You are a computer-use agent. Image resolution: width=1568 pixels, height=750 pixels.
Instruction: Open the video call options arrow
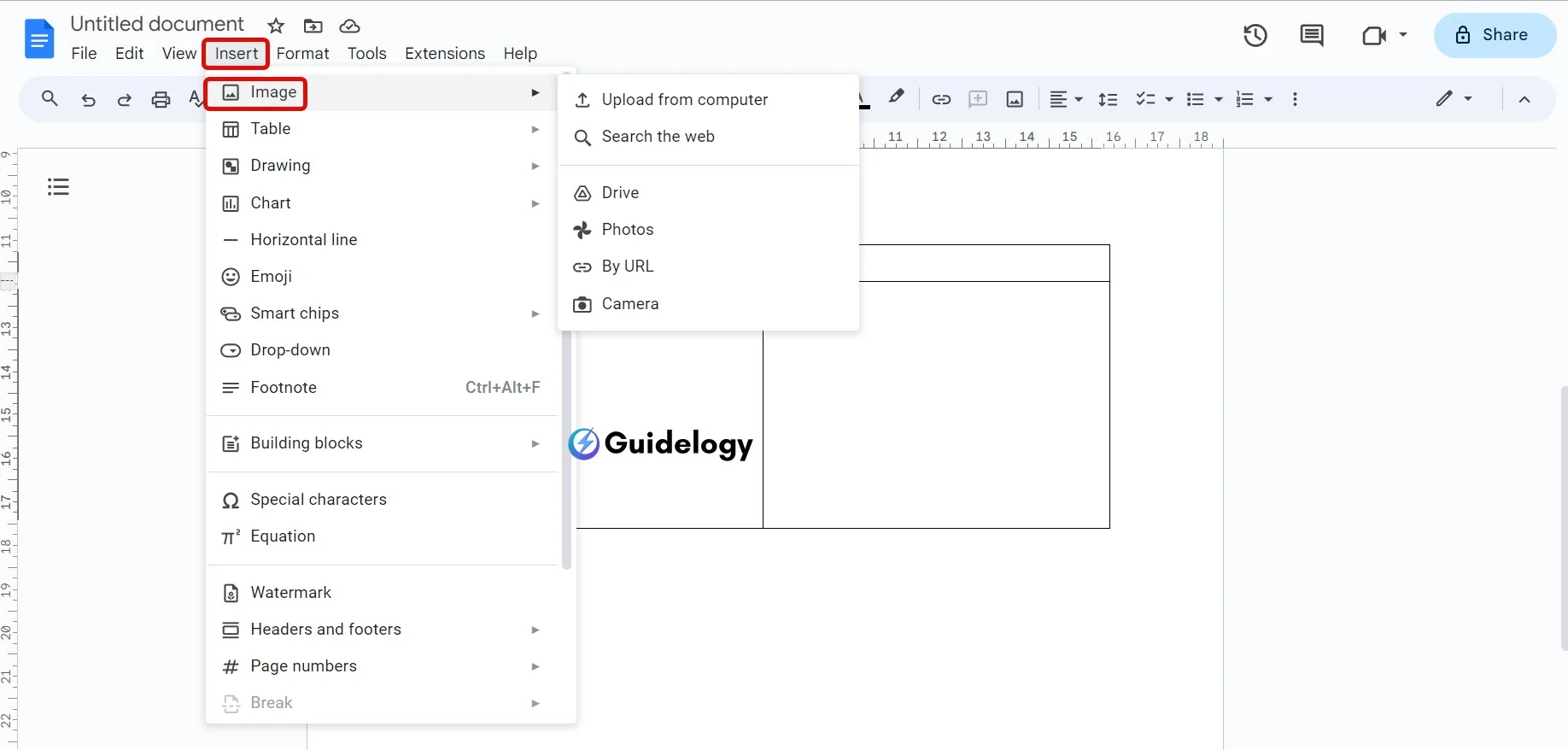pos(1403,35)
